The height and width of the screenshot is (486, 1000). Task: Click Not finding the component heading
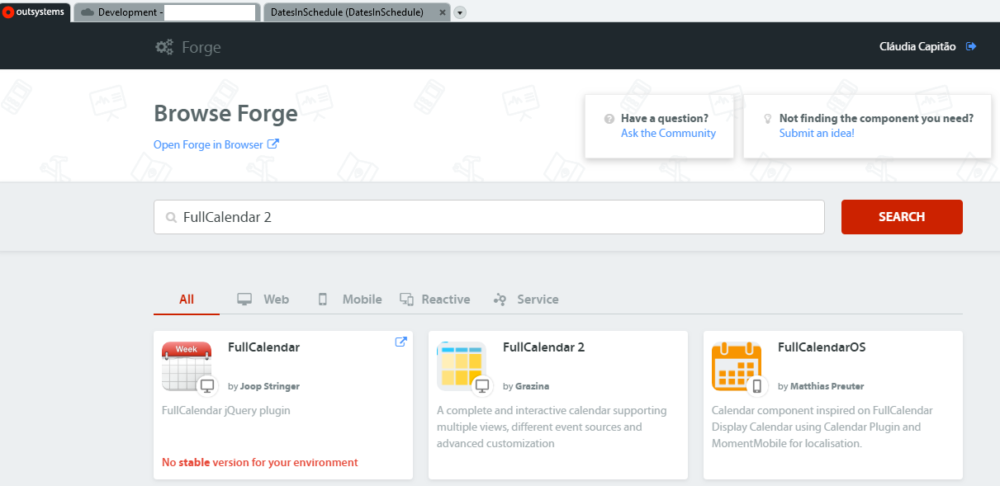click(876, 119)
